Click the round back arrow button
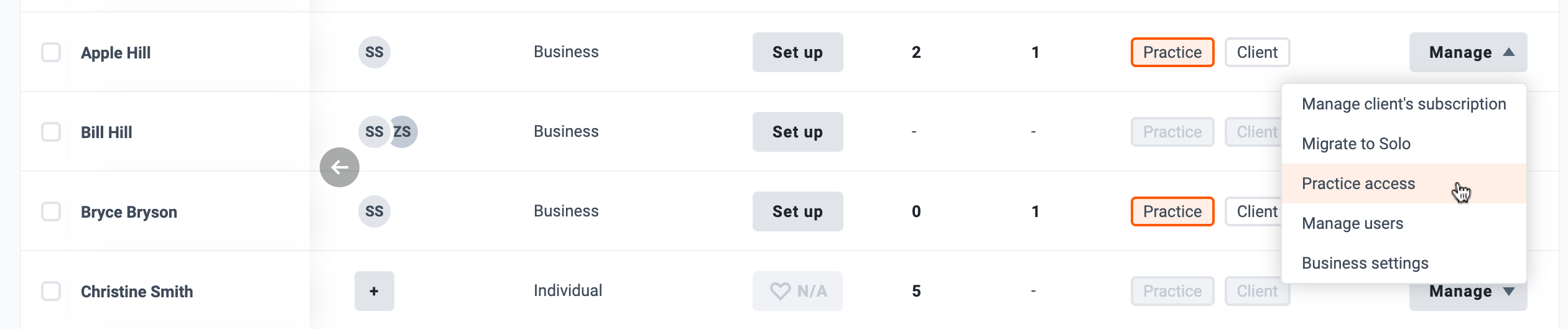Image resolution: width=1568 pixels, height=329 pixels. [340, 167]
